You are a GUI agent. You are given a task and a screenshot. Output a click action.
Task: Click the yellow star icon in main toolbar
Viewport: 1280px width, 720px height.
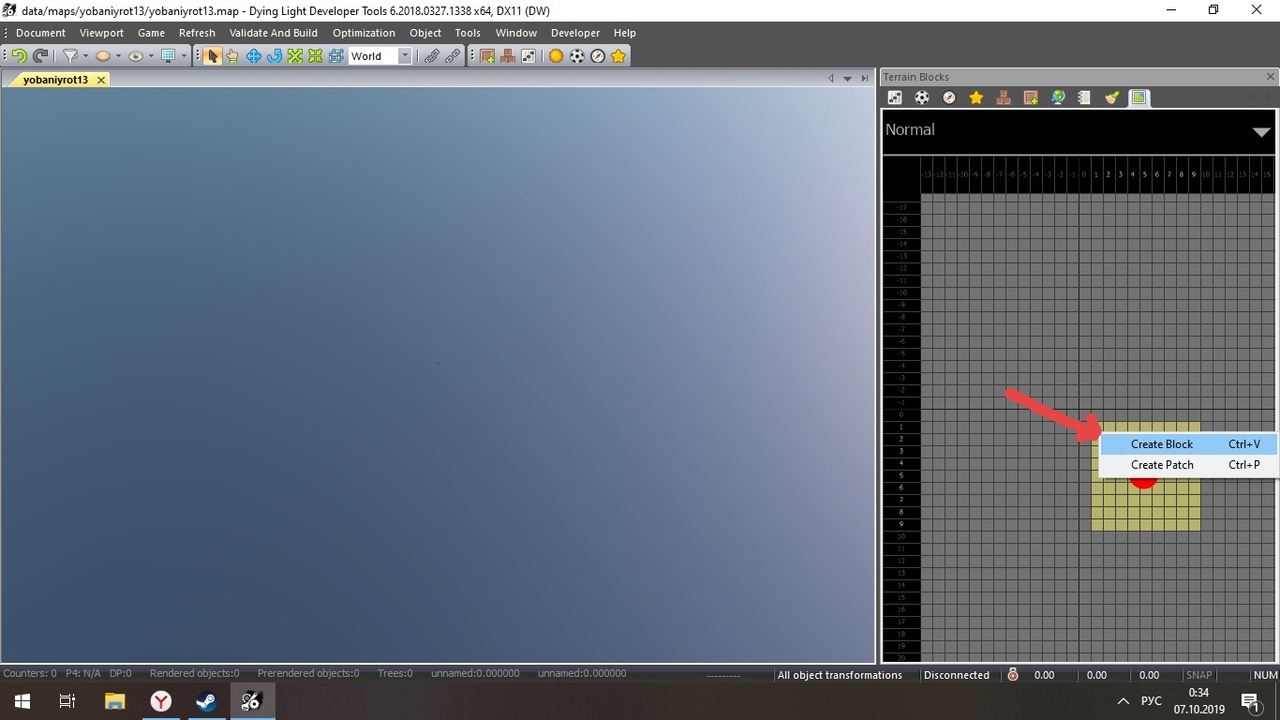[619, 57]
